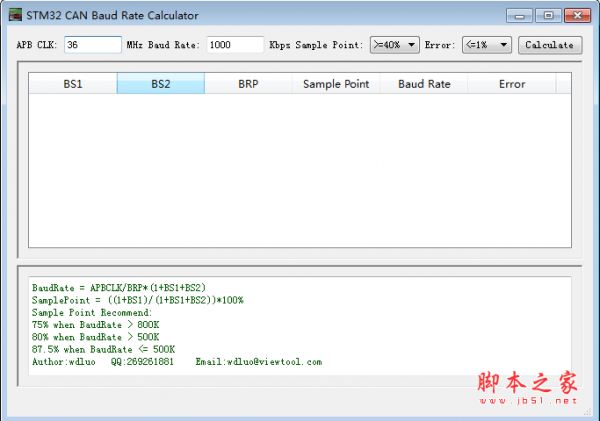Click the BaudRate formula text line
The width and height of the screenshot is (600, 421).
pos(119,287)
